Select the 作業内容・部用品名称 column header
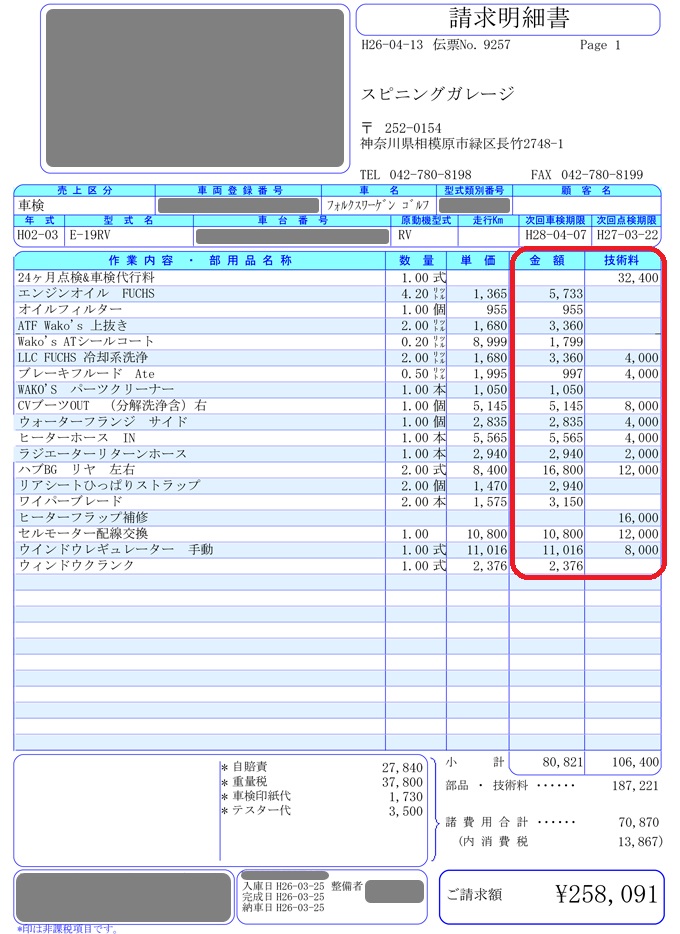 coord(199,260)
